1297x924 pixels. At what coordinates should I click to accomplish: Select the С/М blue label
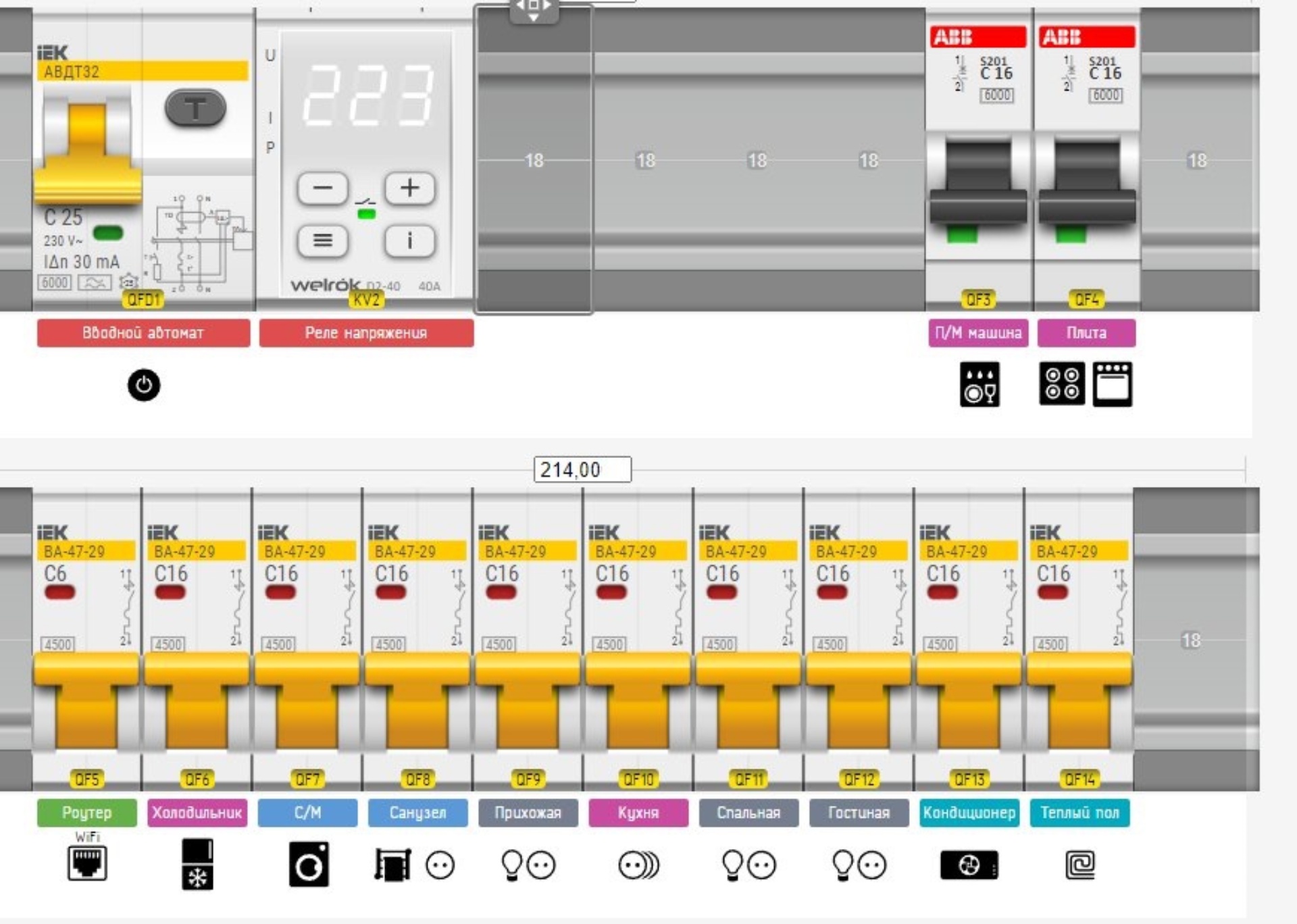click(307, 813)
